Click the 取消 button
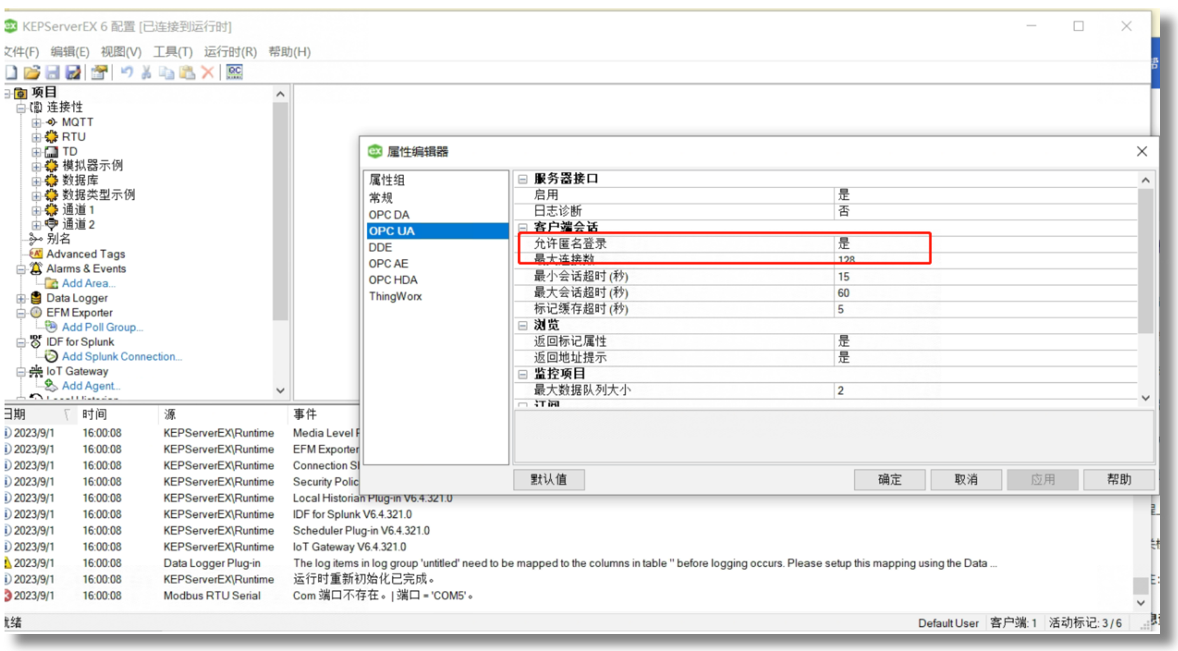The image size is (1178, 651). [966, 479]
